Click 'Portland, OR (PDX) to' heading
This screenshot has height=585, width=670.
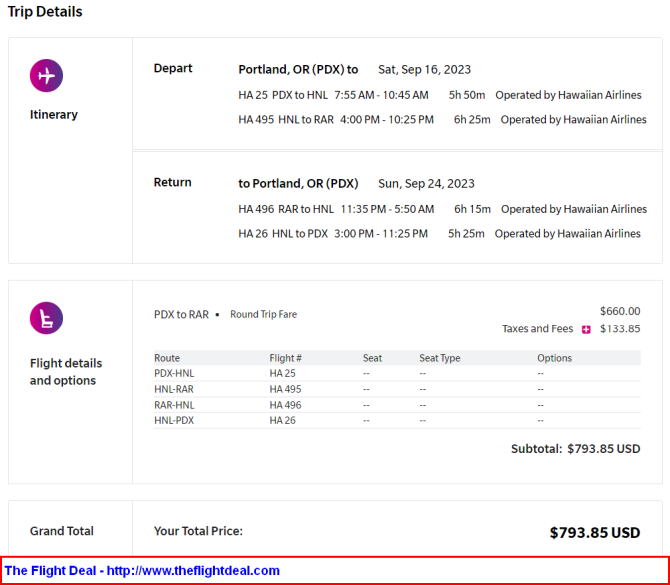[298, 70]
